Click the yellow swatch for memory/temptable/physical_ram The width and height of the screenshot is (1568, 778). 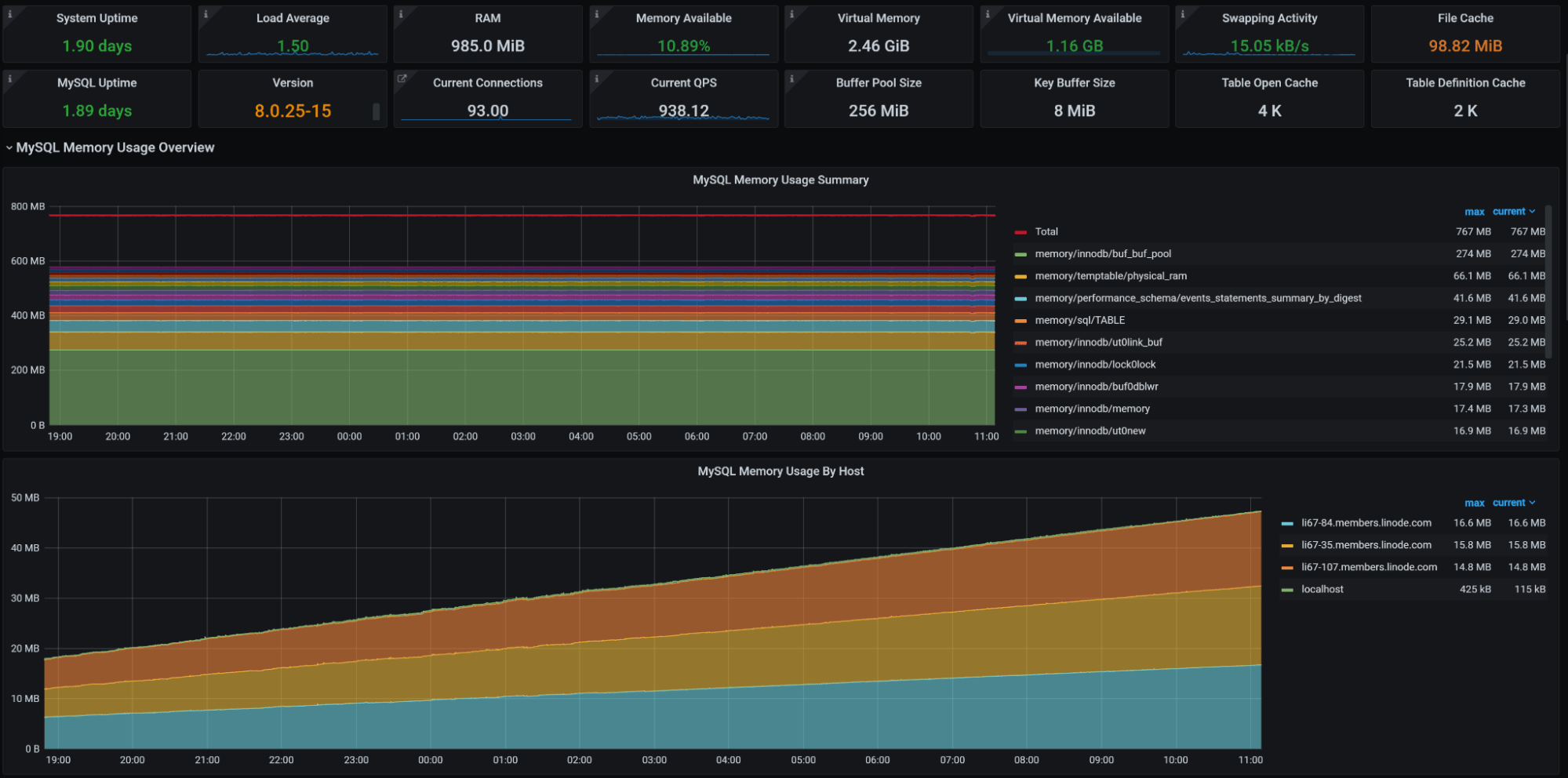coord(1020,276)
